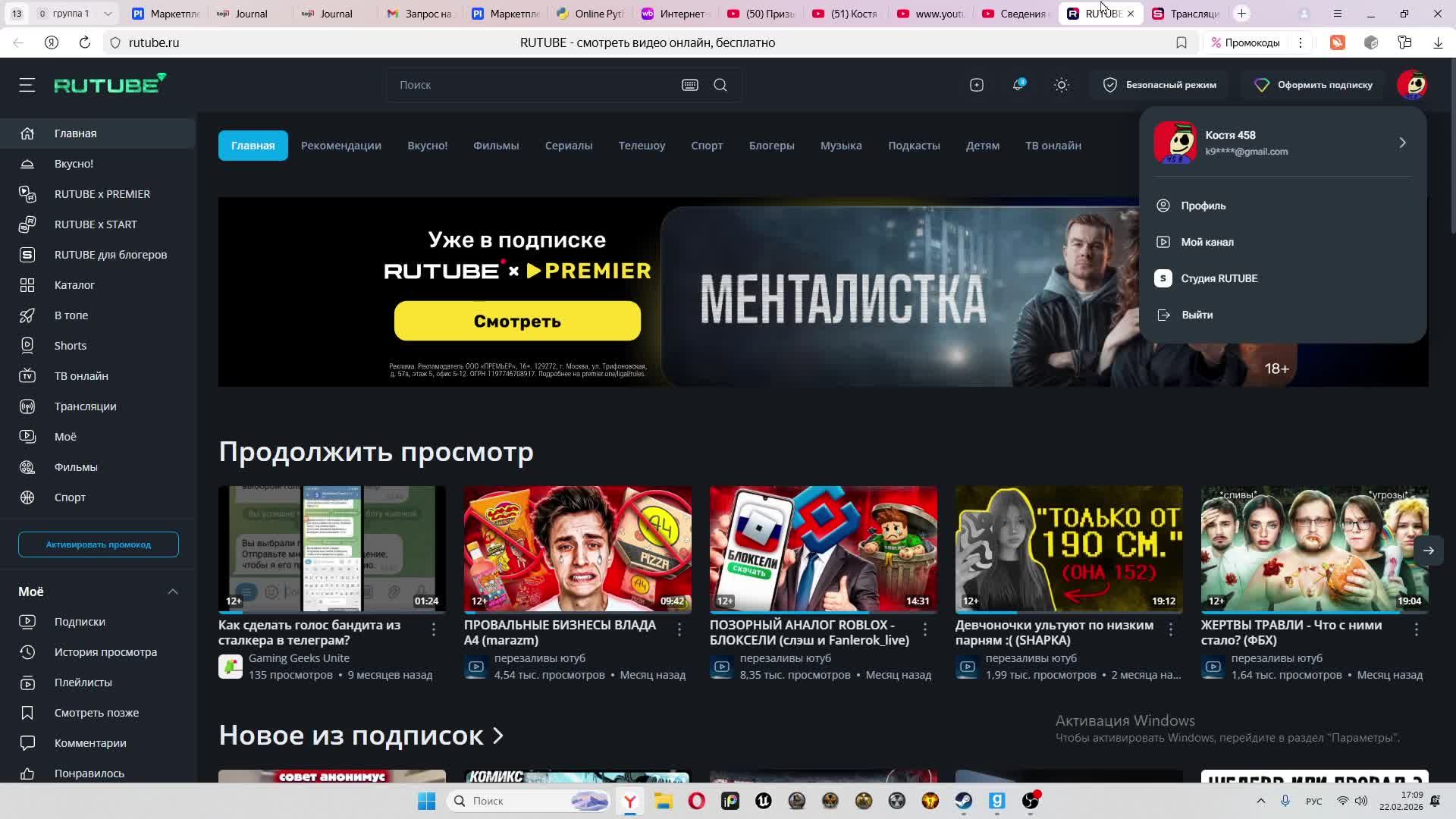Viewport: 1456px width, 819px height.
Task: Toggle the light/dark theme sun icon
Action: pyautogui.click(x=1062, y=85)
